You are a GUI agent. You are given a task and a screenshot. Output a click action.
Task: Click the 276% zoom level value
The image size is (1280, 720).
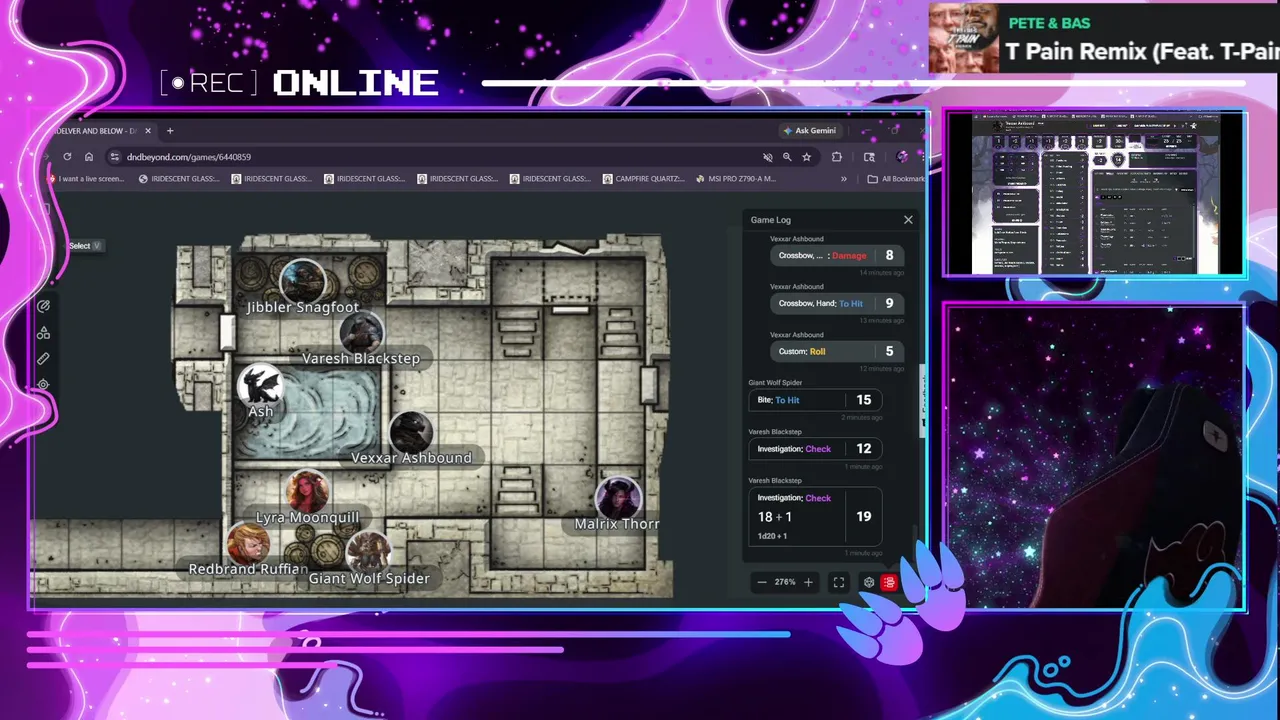coord(785,582)
